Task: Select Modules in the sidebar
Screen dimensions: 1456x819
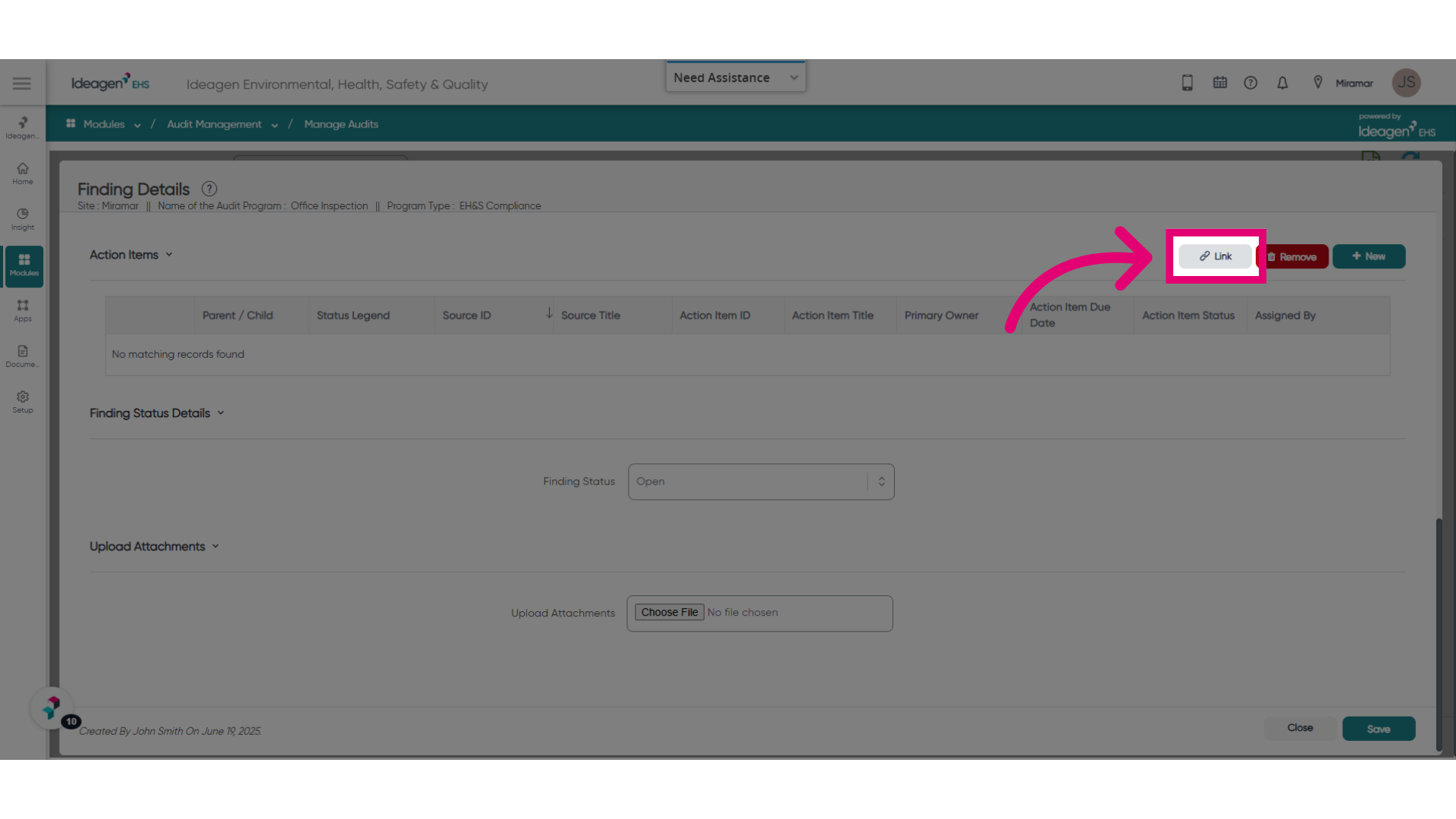Action: click(x=24, y=265)
